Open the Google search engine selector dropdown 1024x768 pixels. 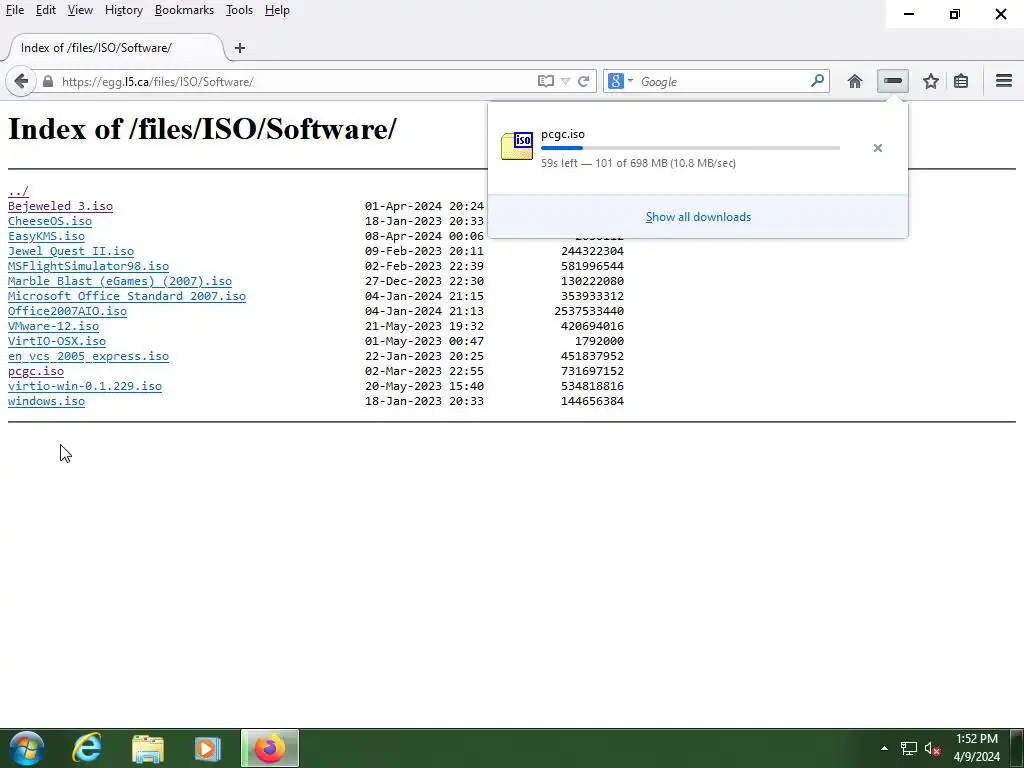(620, 81)
